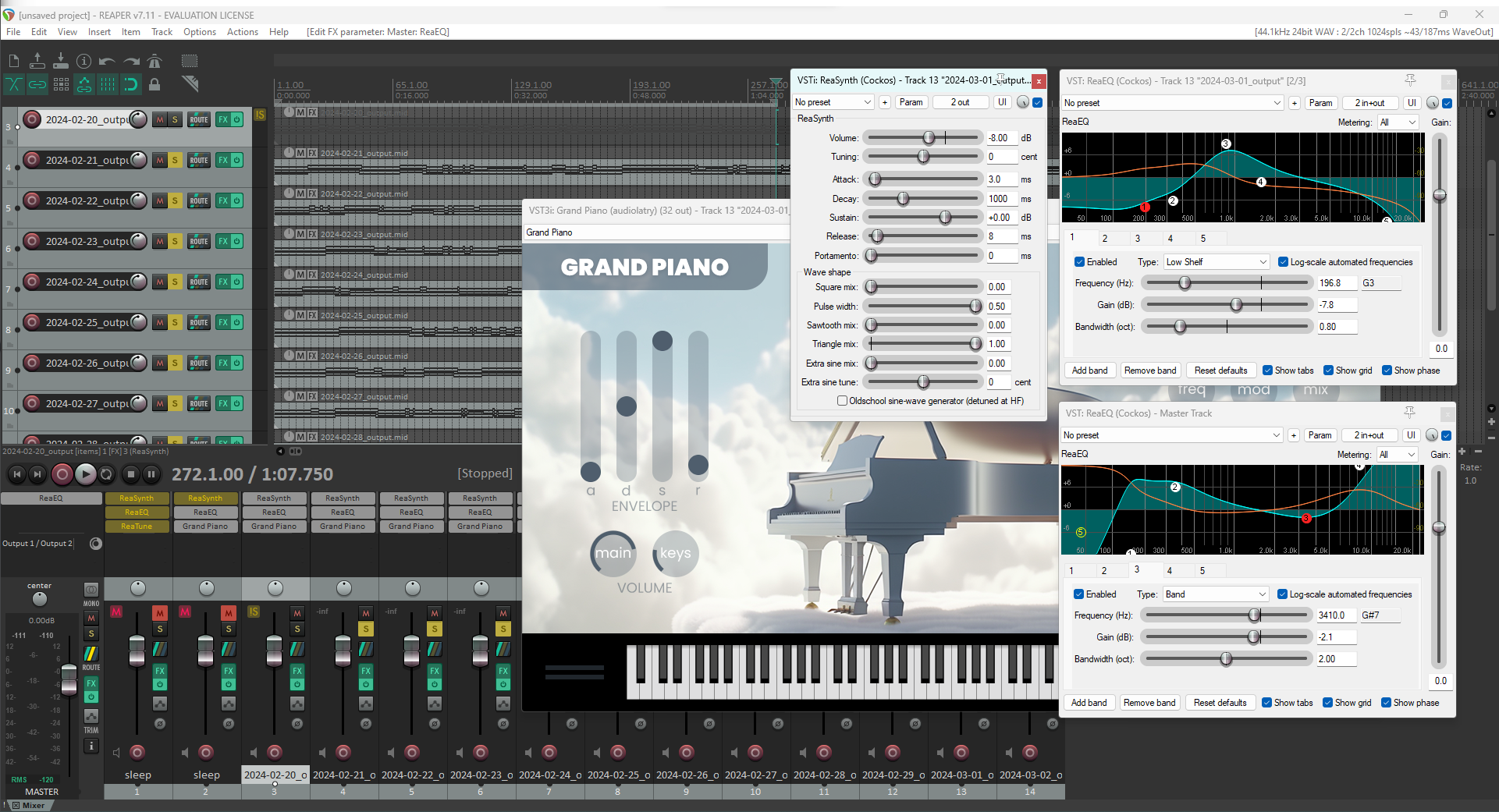Toggle the snap magnet icon
1499x812 pixels.
click(131, 84)
